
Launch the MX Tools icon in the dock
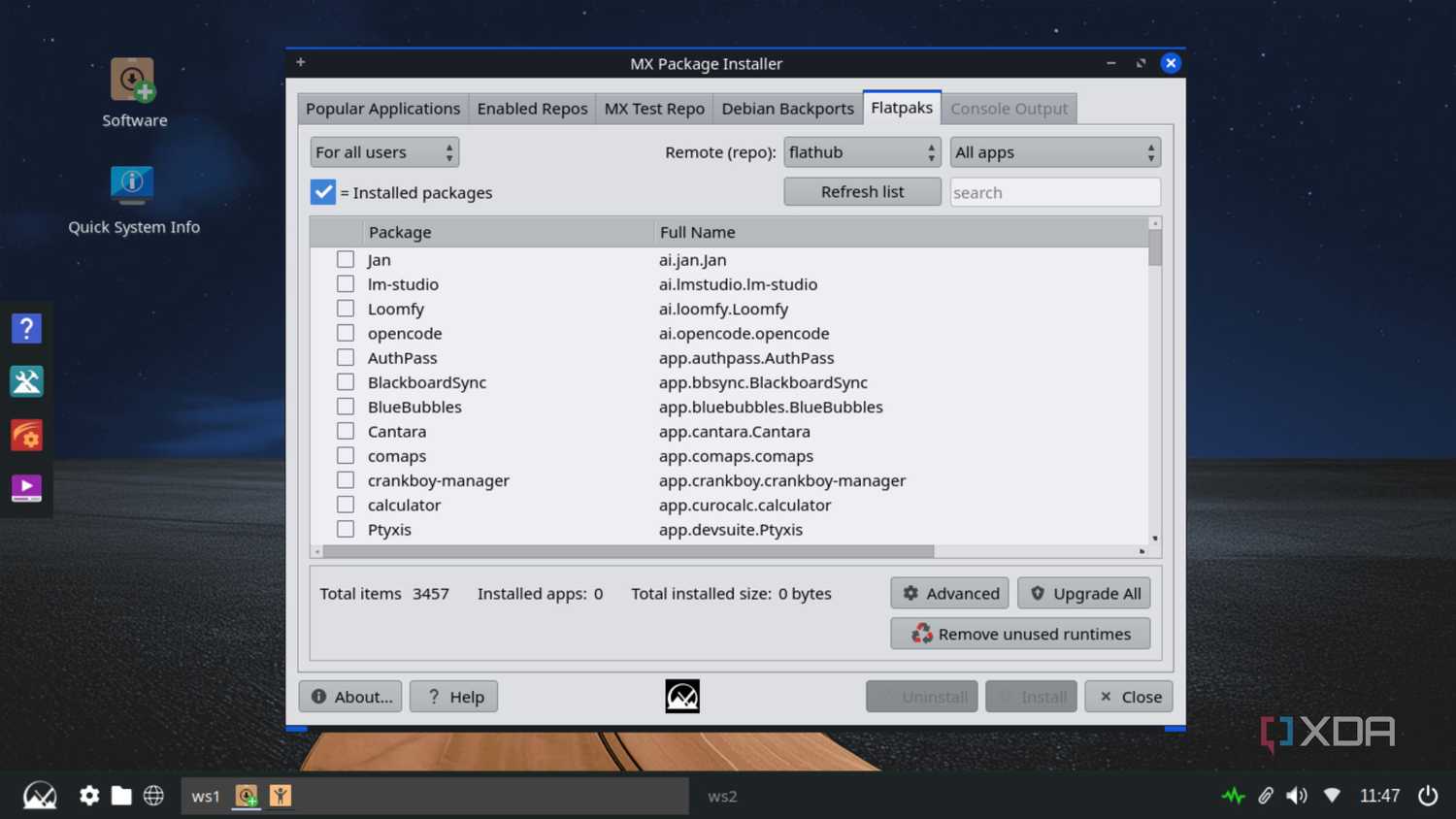pos(26,381)
